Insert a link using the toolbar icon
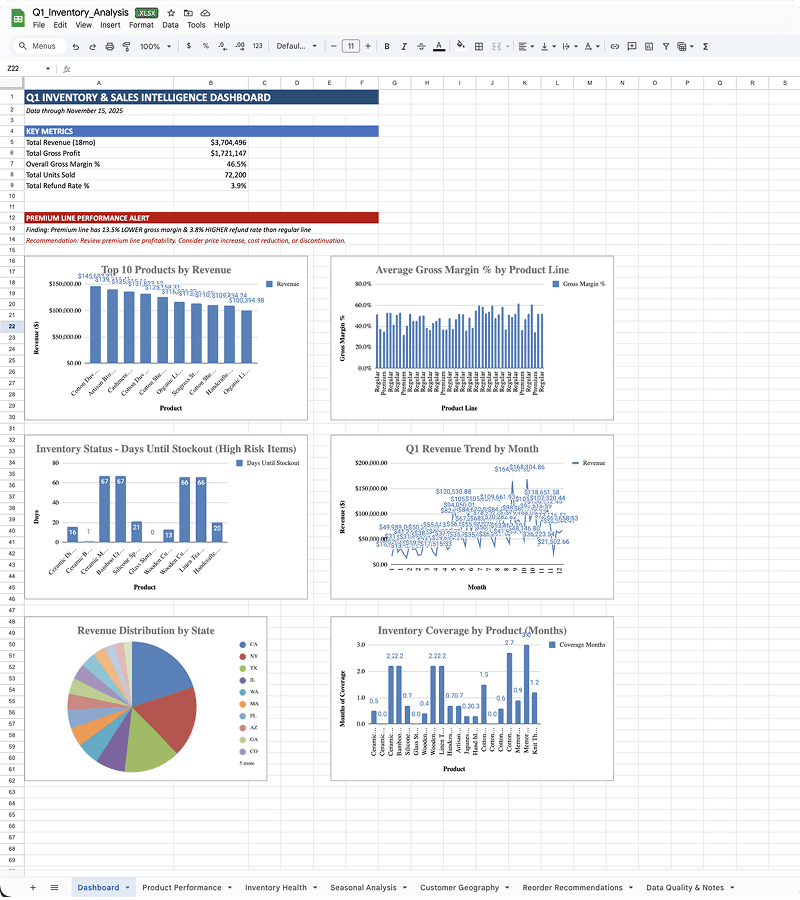 point(614,46)
